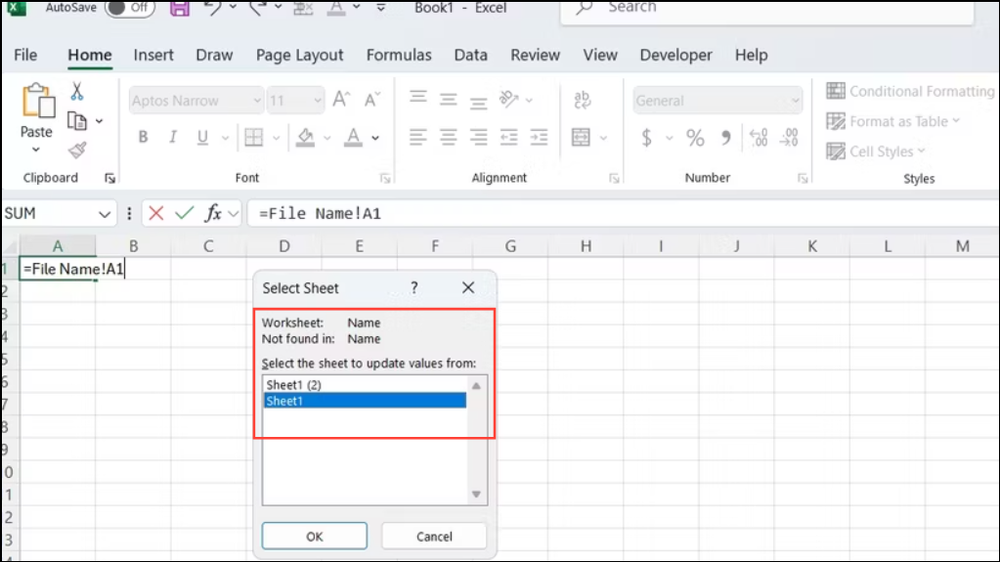Image resolution: width=1000 pixels, height=562 pixels.
Task: Click the Fill Color bucket
Action: click(305, 137)
